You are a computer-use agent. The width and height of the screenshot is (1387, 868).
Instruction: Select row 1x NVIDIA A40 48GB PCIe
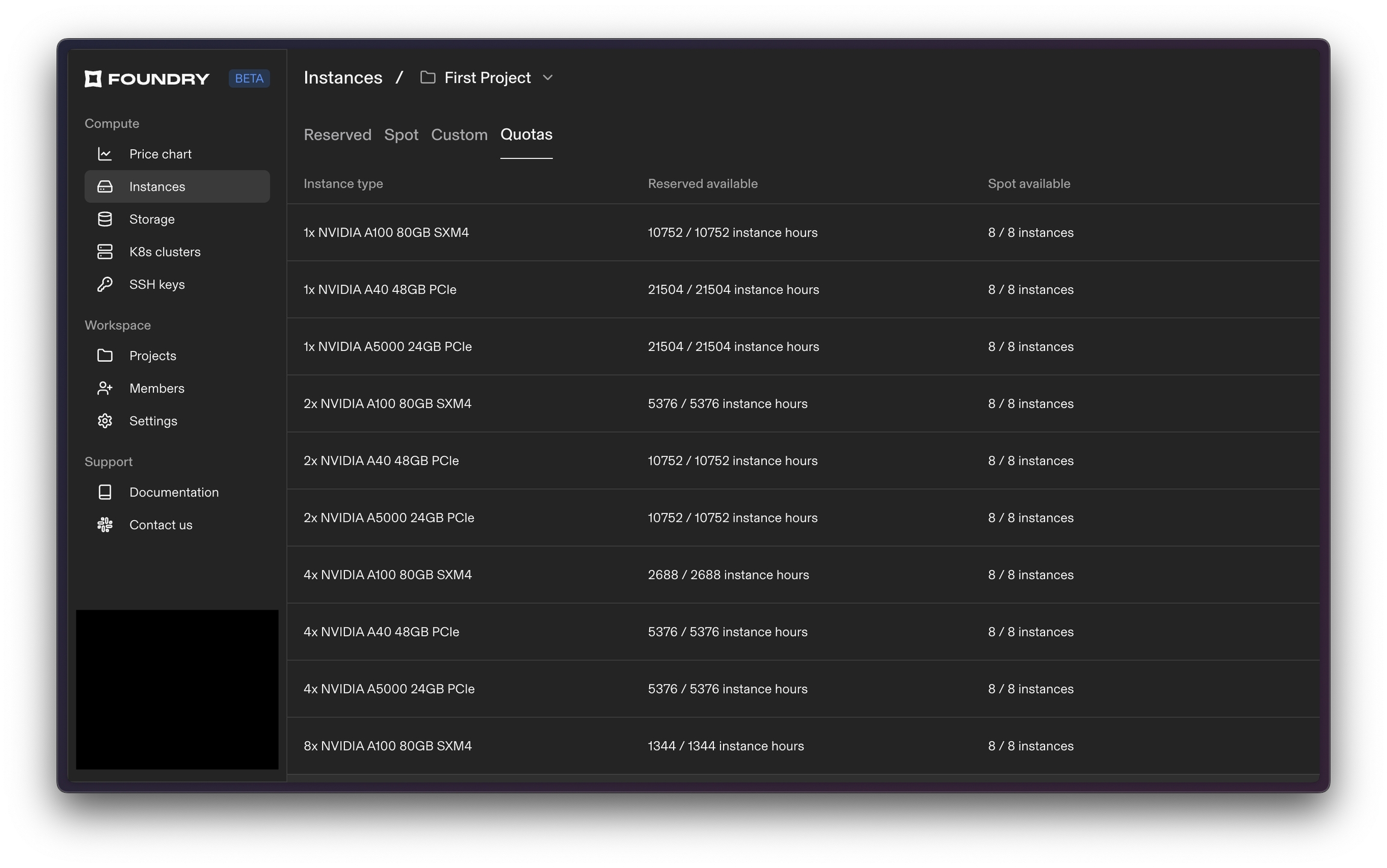(x=803, y=290)
